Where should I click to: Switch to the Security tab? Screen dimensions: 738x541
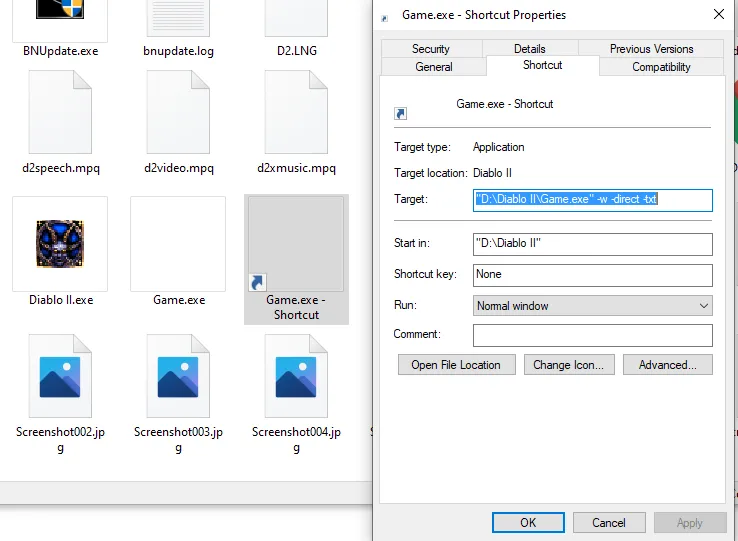(431, 49)
